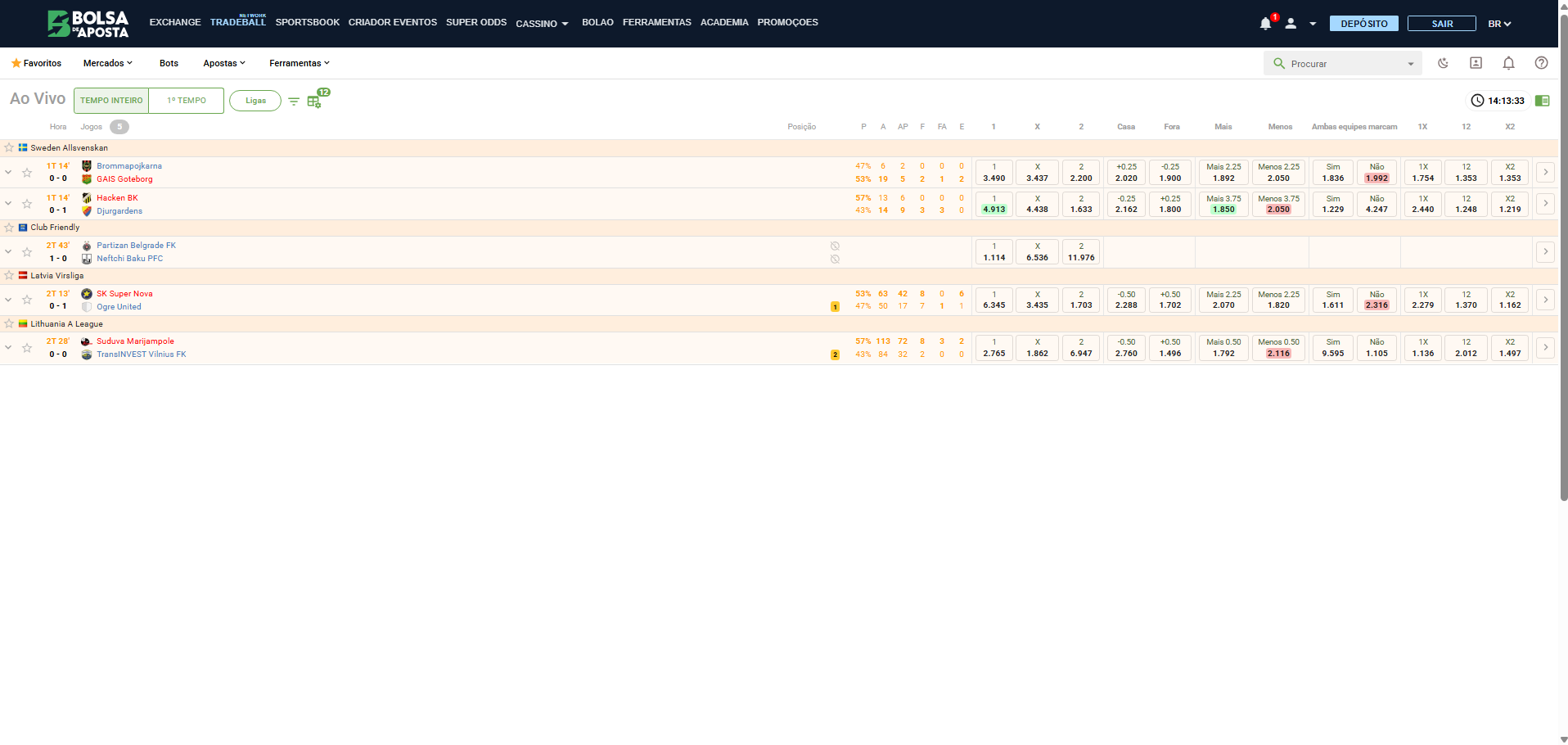Toggle the green side panel layout icon
Viewport: 1568px width, 745px height.
coord(1543,101)
